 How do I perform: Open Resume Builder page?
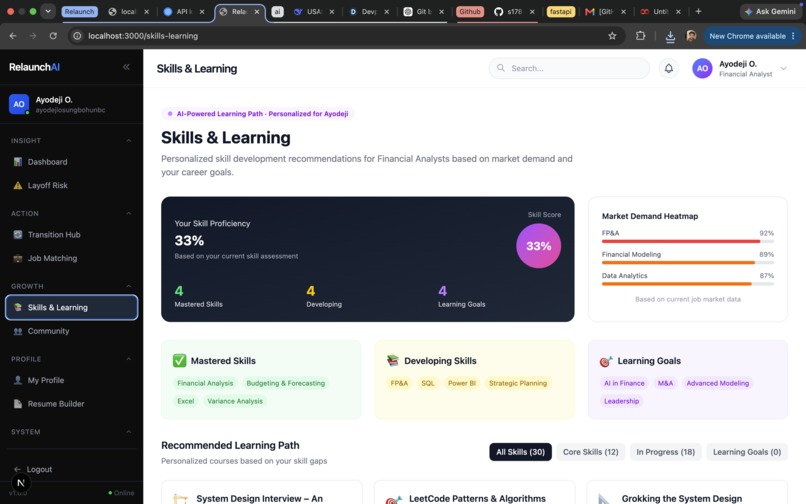[71, 404]
